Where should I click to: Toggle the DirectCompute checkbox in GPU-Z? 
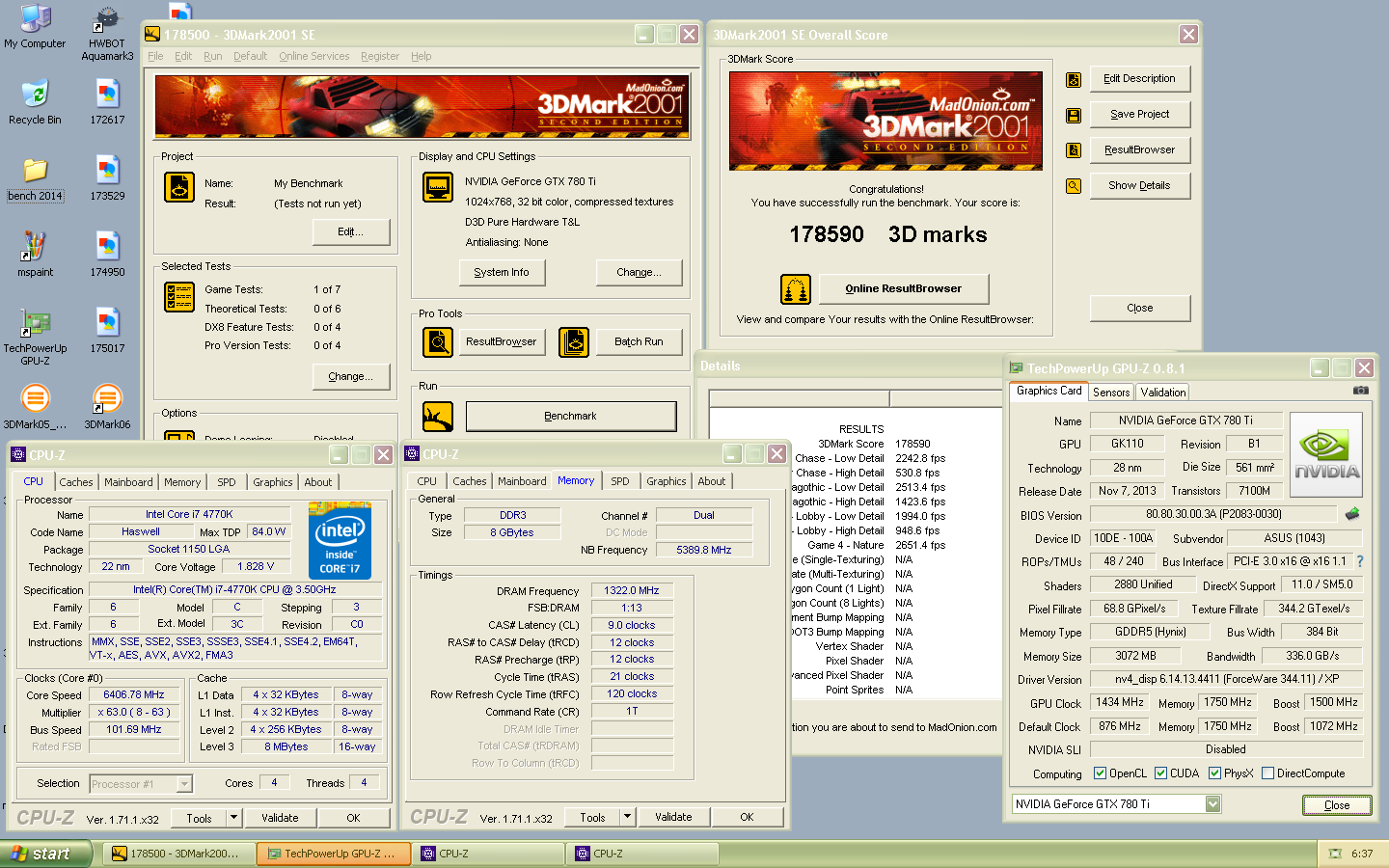click(x=1268, y=773)
